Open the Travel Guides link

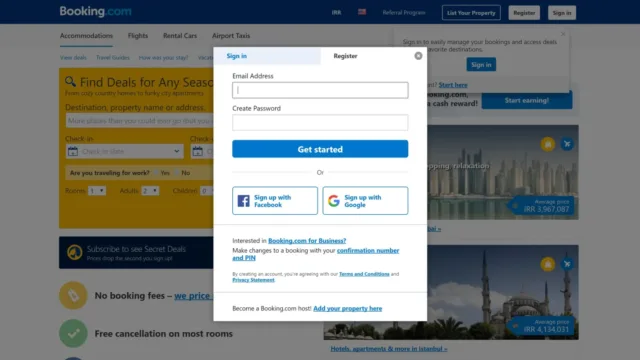(113, 58)
